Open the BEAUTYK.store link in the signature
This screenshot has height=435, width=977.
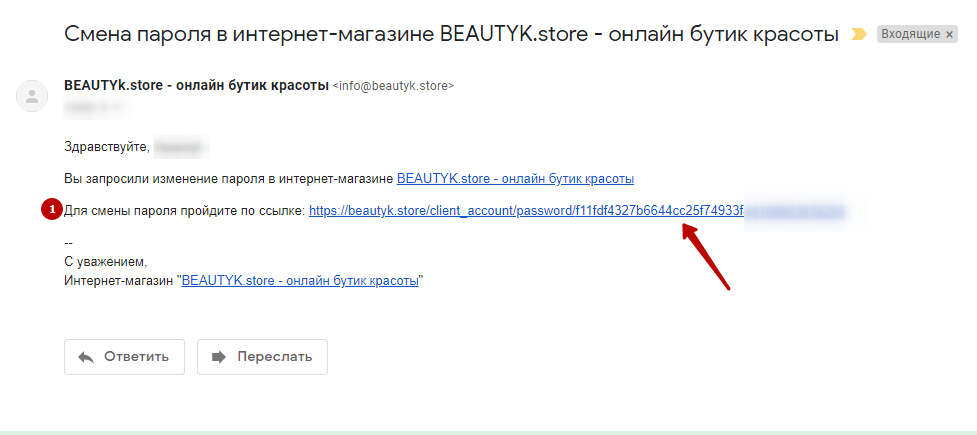[x=300, y=281]
